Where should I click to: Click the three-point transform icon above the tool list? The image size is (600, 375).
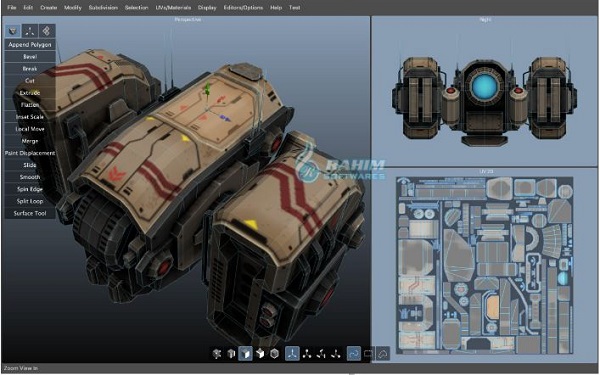[29, 31]
